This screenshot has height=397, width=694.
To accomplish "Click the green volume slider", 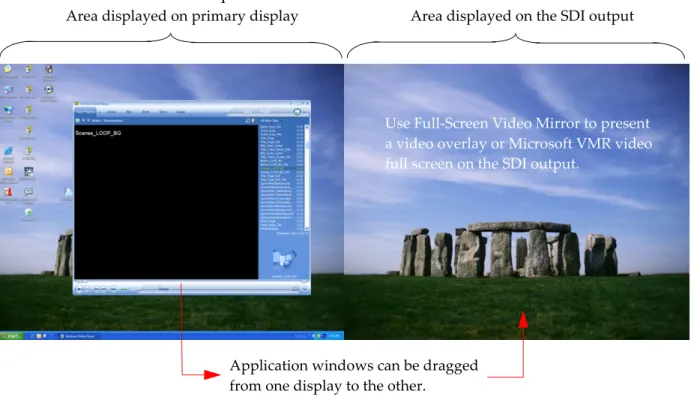I will pos(123,289).
